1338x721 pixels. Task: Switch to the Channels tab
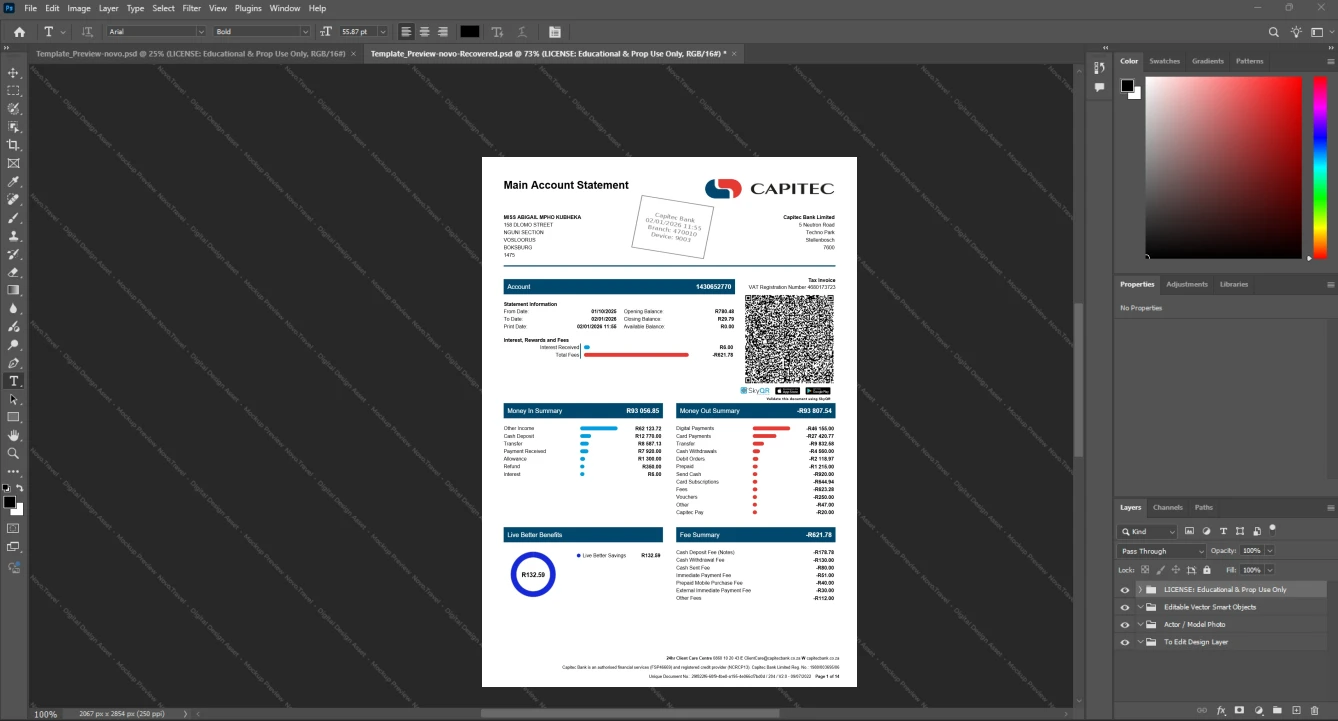(x=1167, y=507)
